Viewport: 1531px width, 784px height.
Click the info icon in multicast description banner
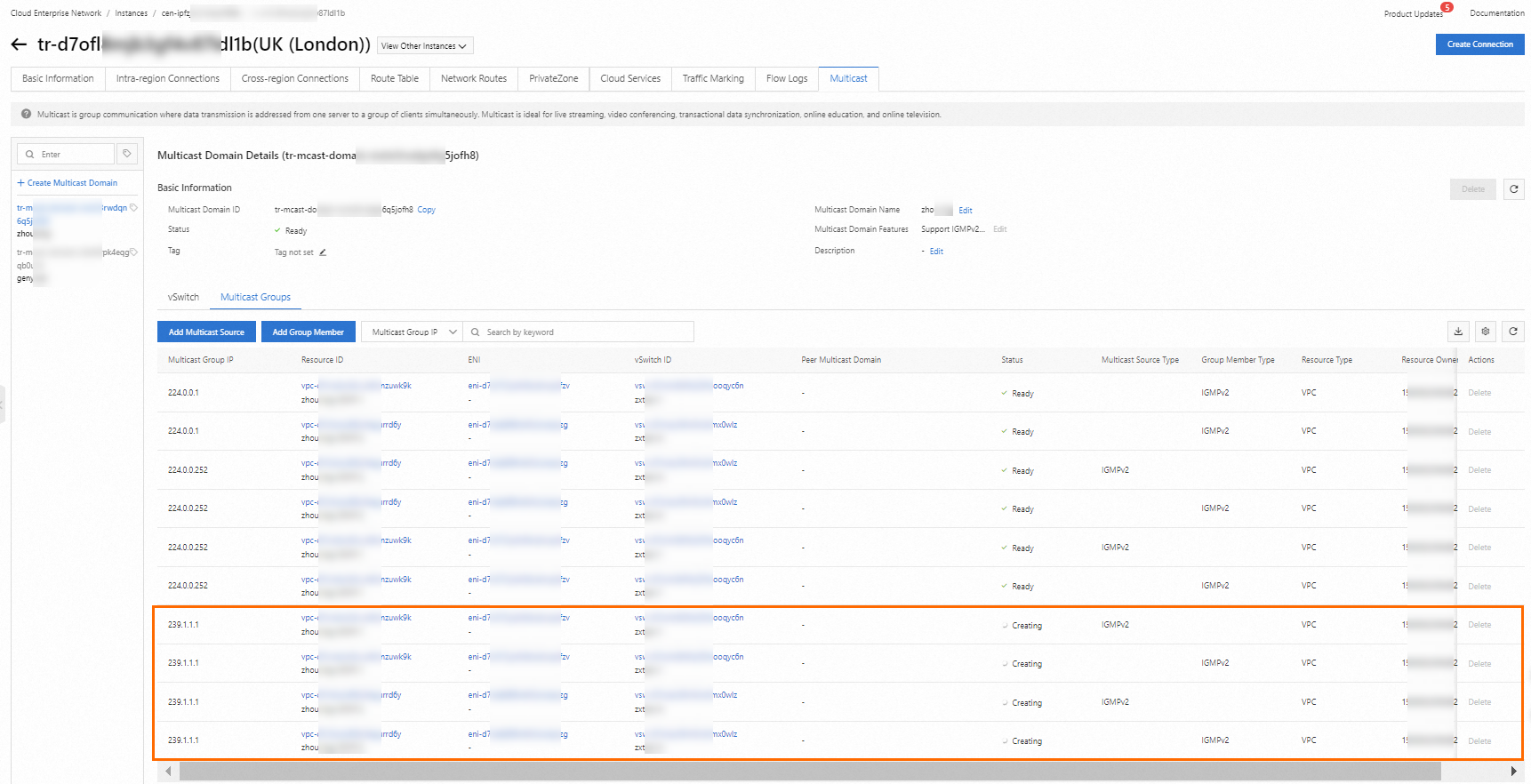(x=26, y=115)
